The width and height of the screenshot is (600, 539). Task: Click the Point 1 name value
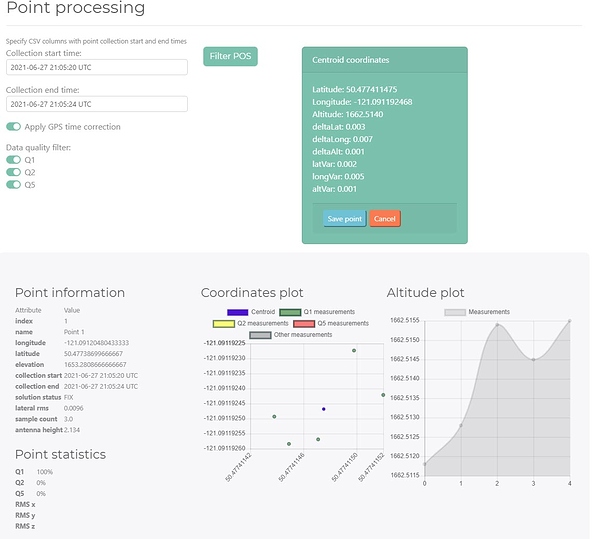point(74,332)
